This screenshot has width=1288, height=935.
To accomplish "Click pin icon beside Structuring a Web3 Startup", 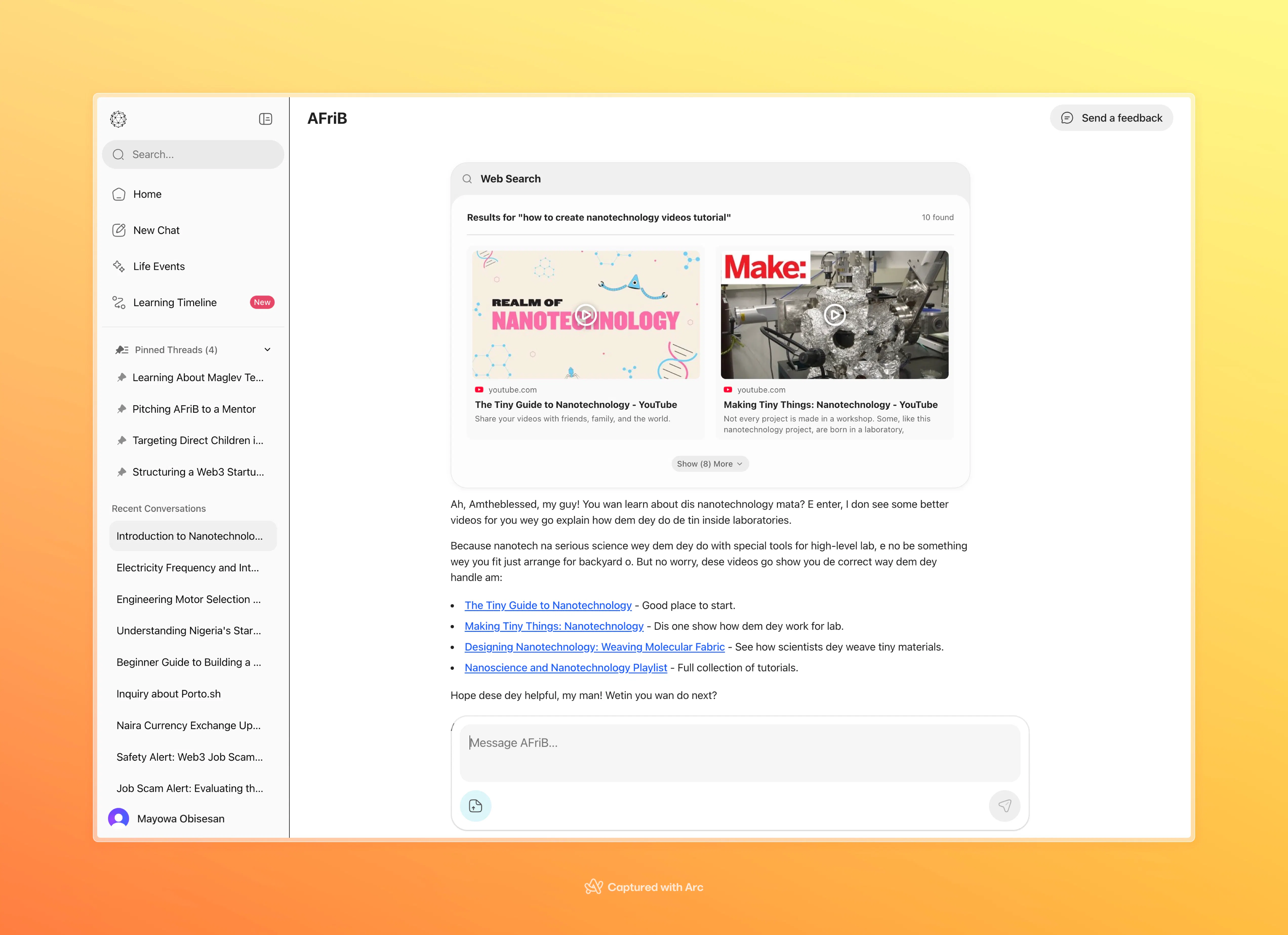I will (x=121, y=472).
